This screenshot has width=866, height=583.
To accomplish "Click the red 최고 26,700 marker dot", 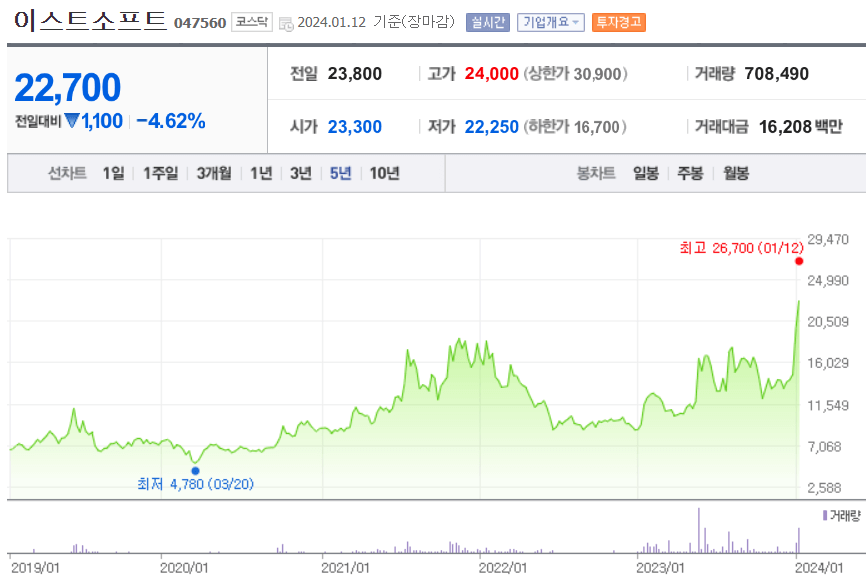I will 799,261.
